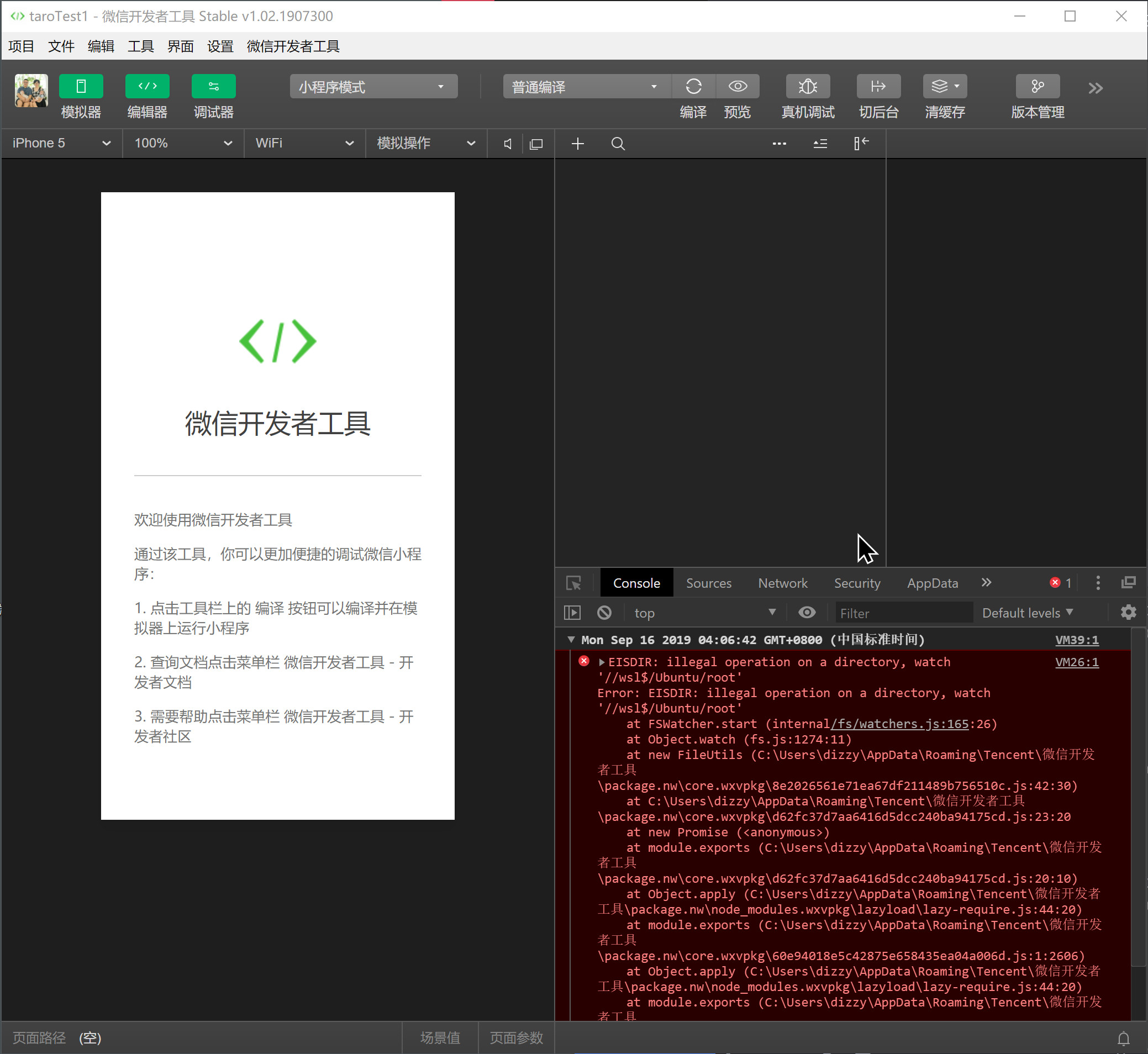Click the search icon in editor panel

[618, 144]
